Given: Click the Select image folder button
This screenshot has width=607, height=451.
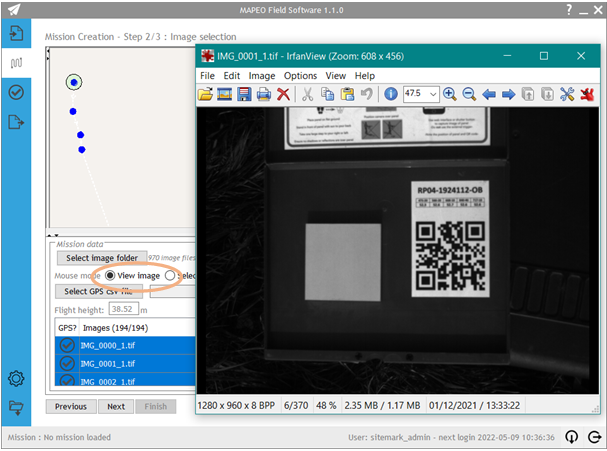Looking at the screenshot, I should [102, 258].
